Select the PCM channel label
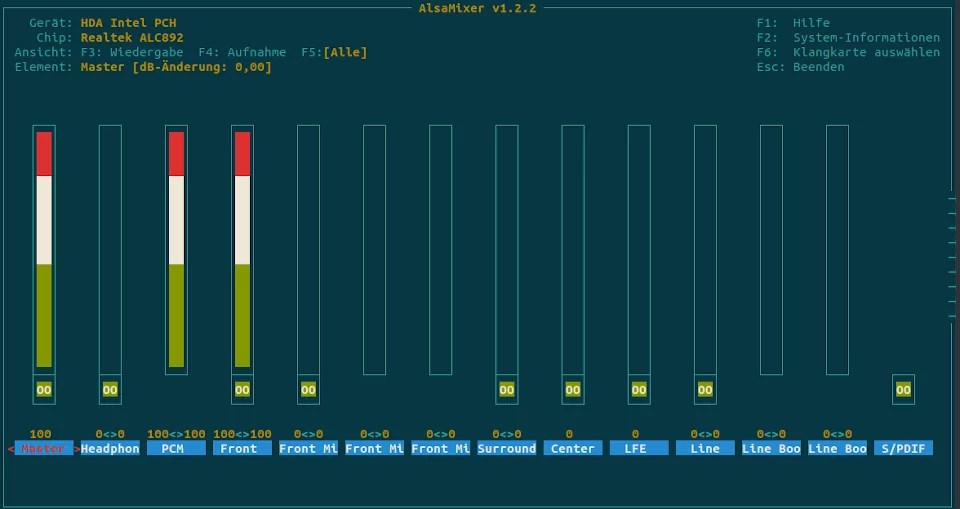Image resolution: width=960 pixels, height=509 pixels. [176, 448]
